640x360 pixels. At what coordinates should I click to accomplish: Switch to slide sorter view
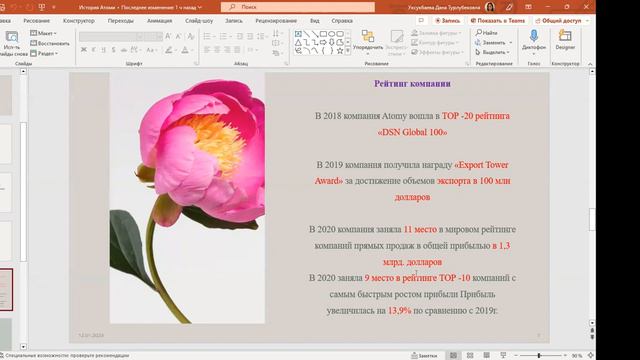470,356
